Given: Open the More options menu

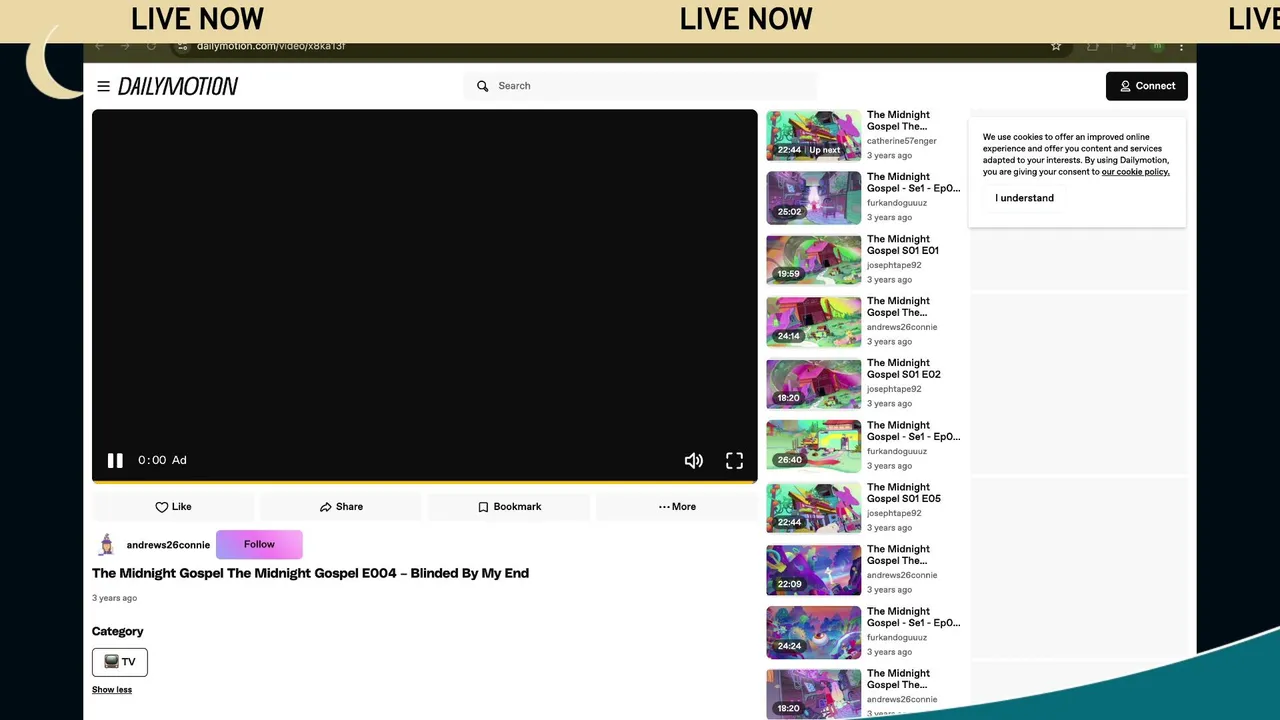Looking at the screenshot, I should tap(677, 507).
